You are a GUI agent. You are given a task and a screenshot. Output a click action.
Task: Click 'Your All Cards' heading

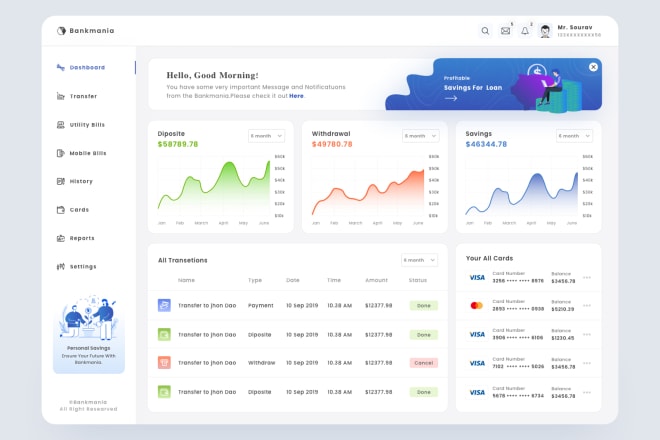pos(490,258)
